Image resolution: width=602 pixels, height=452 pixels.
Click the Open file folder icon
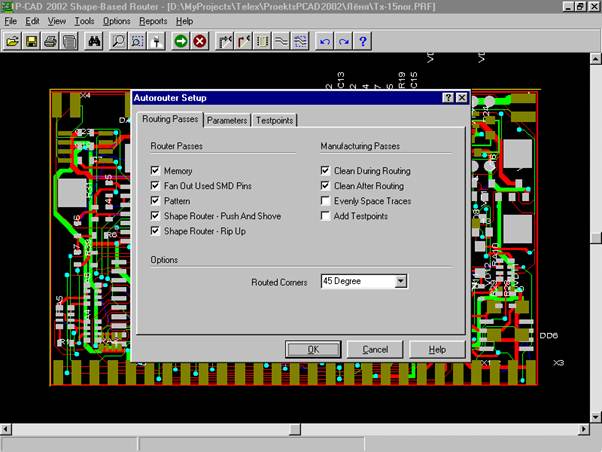(x=13, y=41)
